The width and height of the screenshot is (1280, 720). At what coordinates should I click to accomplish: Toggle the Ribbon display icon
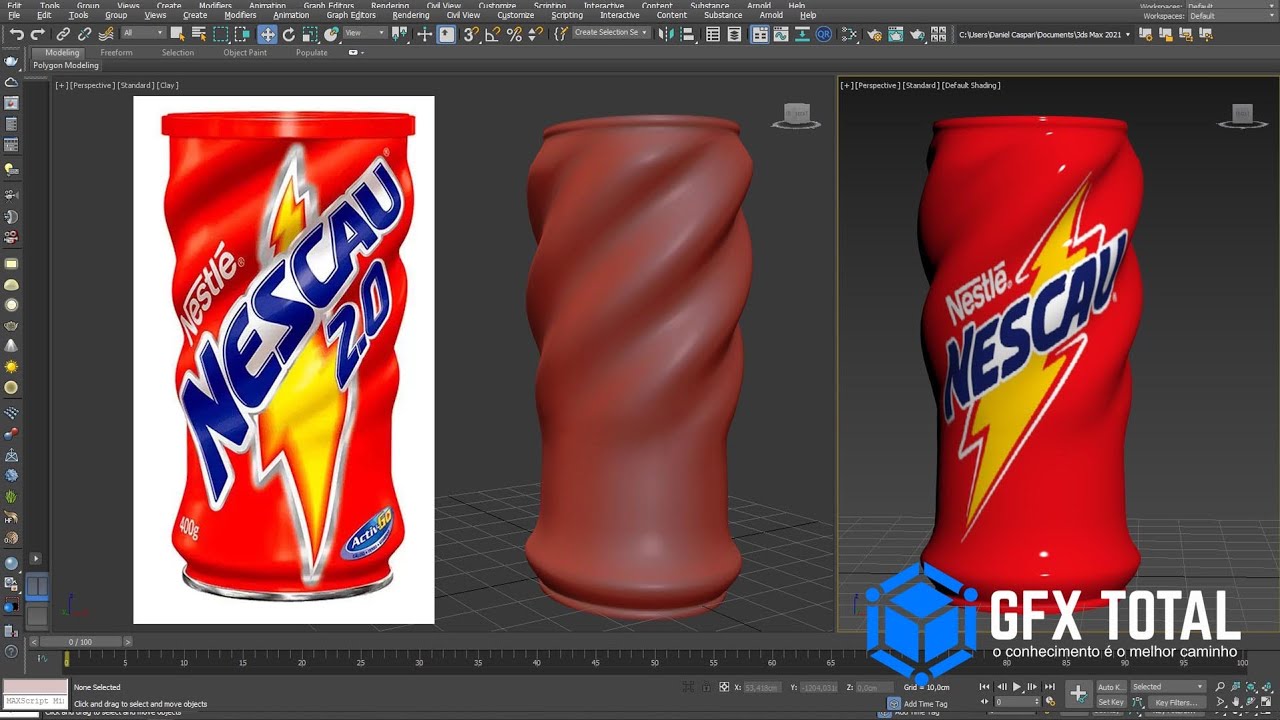(760, 33)
